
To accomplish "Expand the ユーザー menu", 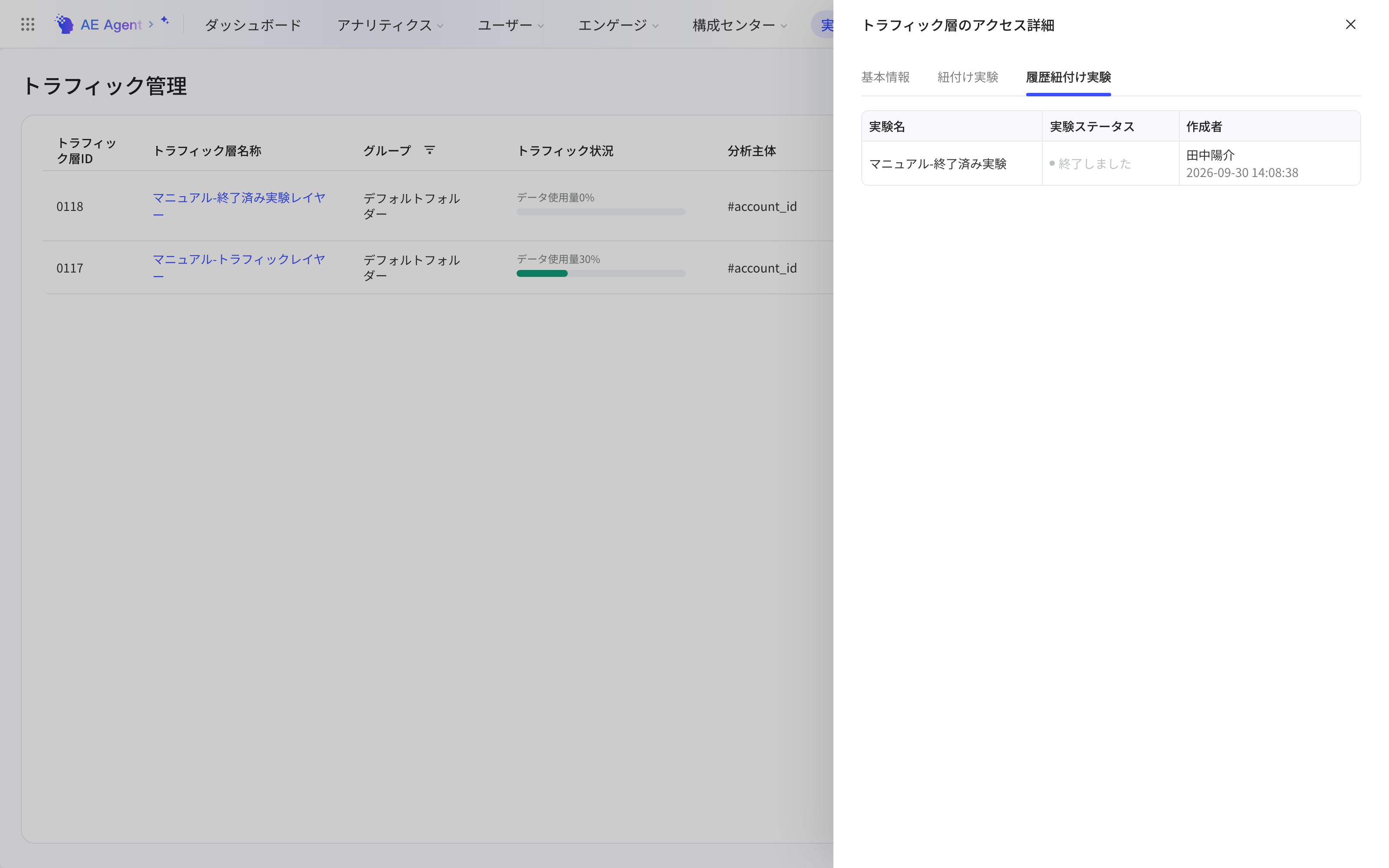I will tap(511, 25).
